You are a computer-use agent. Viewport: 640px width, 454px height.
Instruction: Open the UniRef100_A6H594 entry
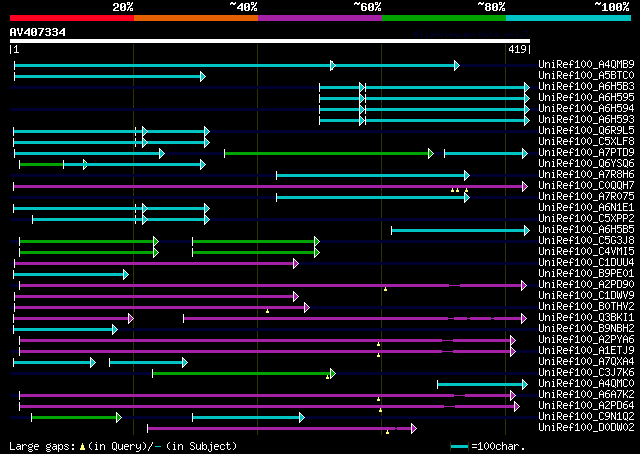[x=586, y=108]
